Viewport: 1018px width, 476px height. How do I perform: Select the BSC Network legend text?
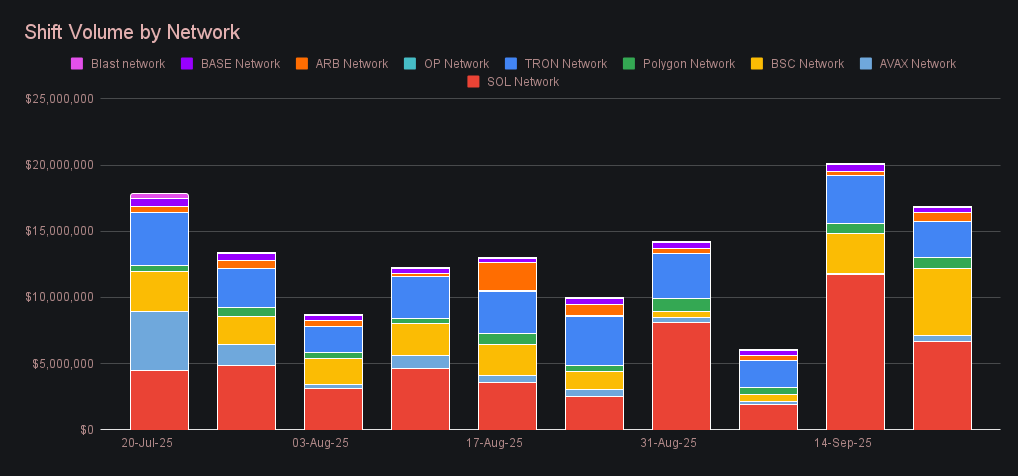click(x=807, y=64)
